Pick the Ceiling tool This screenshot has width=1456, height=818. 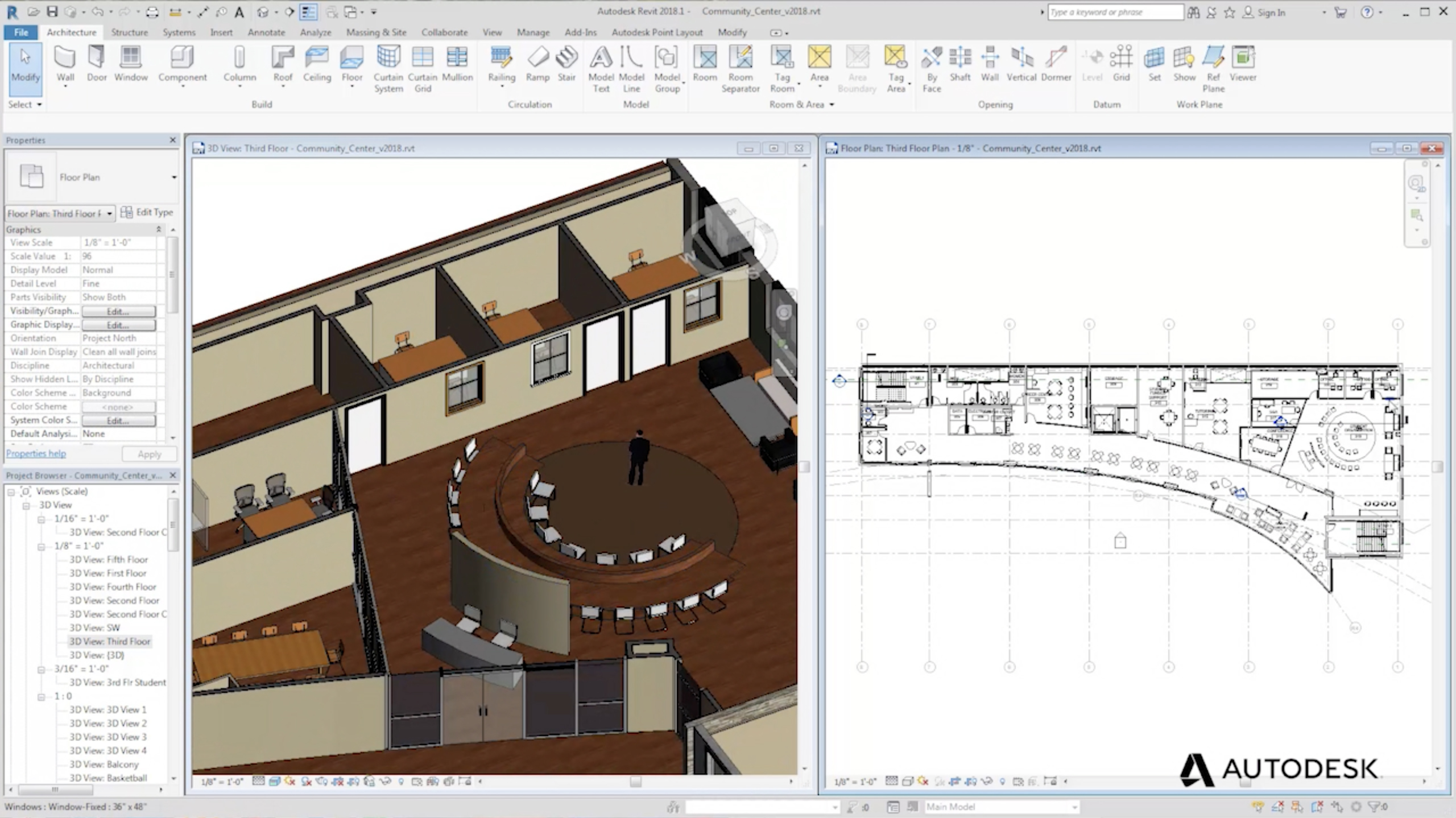click(317, 64)
